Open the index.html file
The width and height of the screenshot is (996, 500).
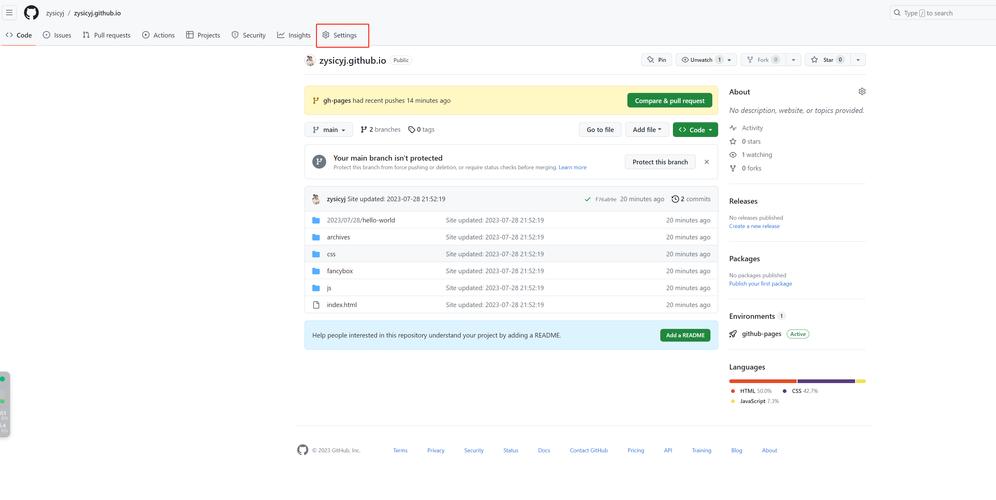[x=342, y=305]
